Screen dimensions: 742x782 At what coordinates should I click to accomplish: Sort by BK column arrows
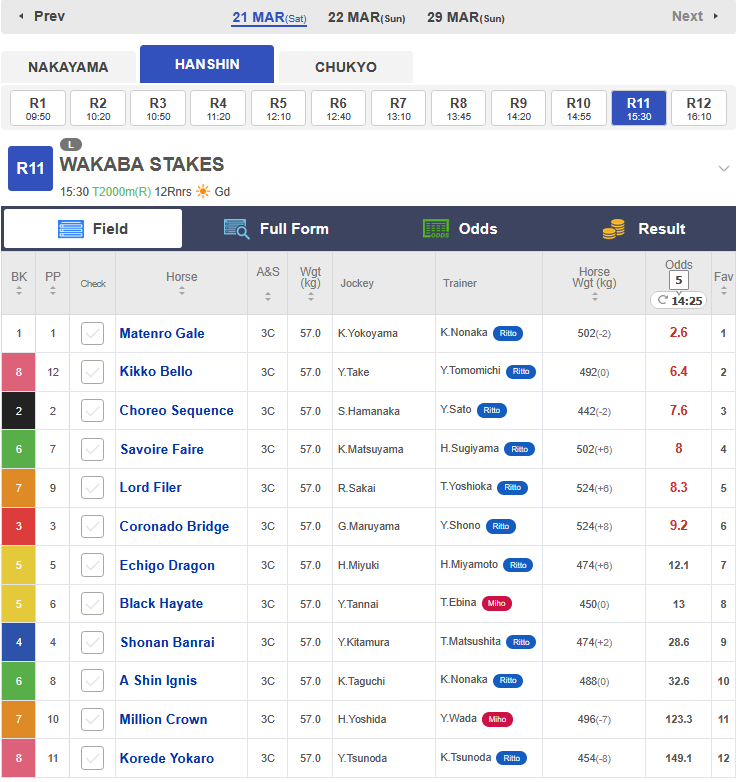click(19, 291)
